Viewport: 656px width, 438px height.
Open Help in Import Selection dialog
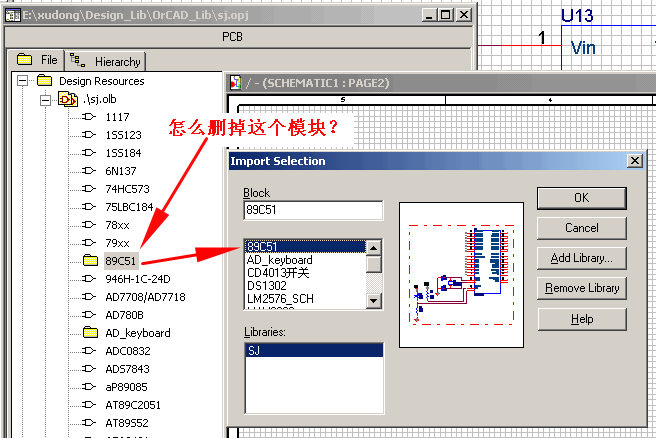pos(582,319)
